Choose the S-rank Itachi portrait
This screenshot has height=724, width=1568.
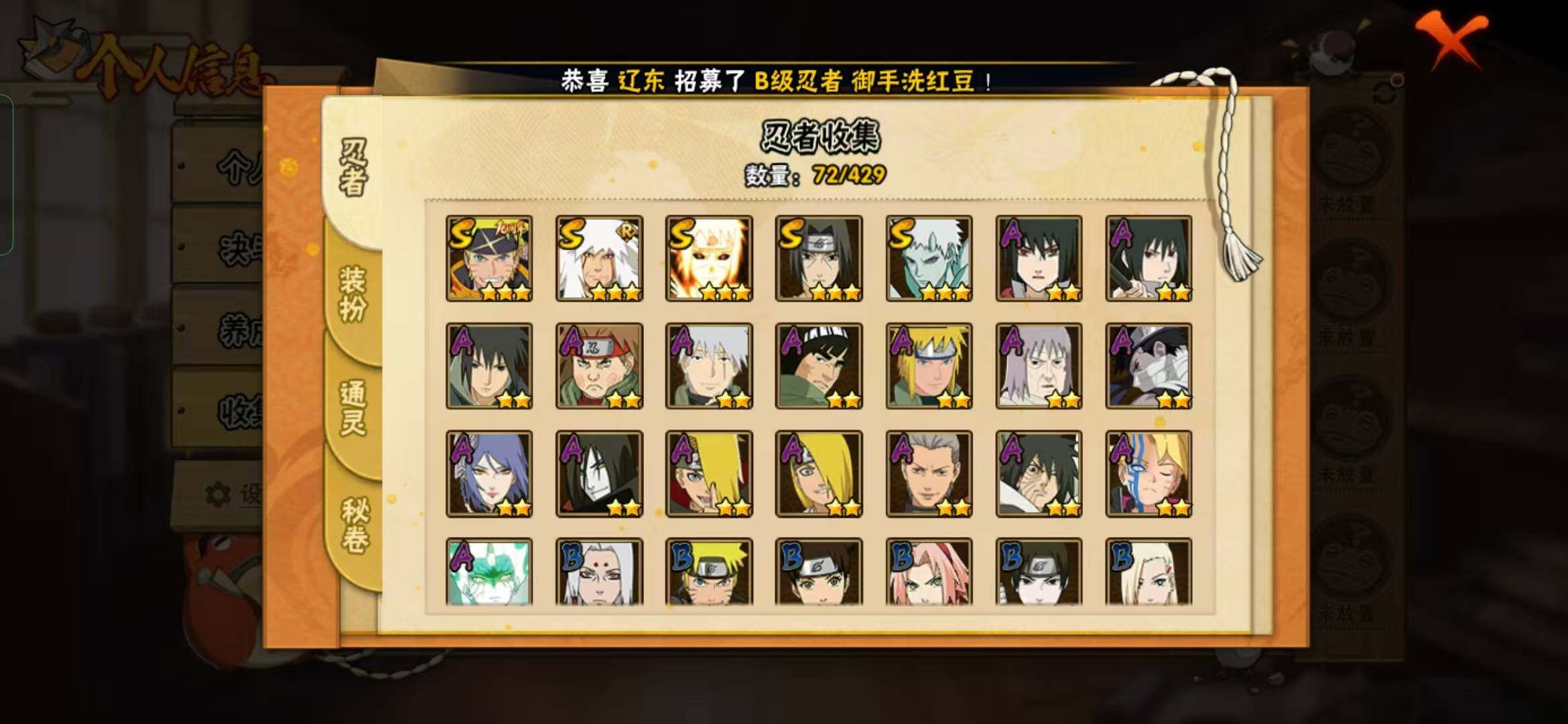tap(819, 258)
